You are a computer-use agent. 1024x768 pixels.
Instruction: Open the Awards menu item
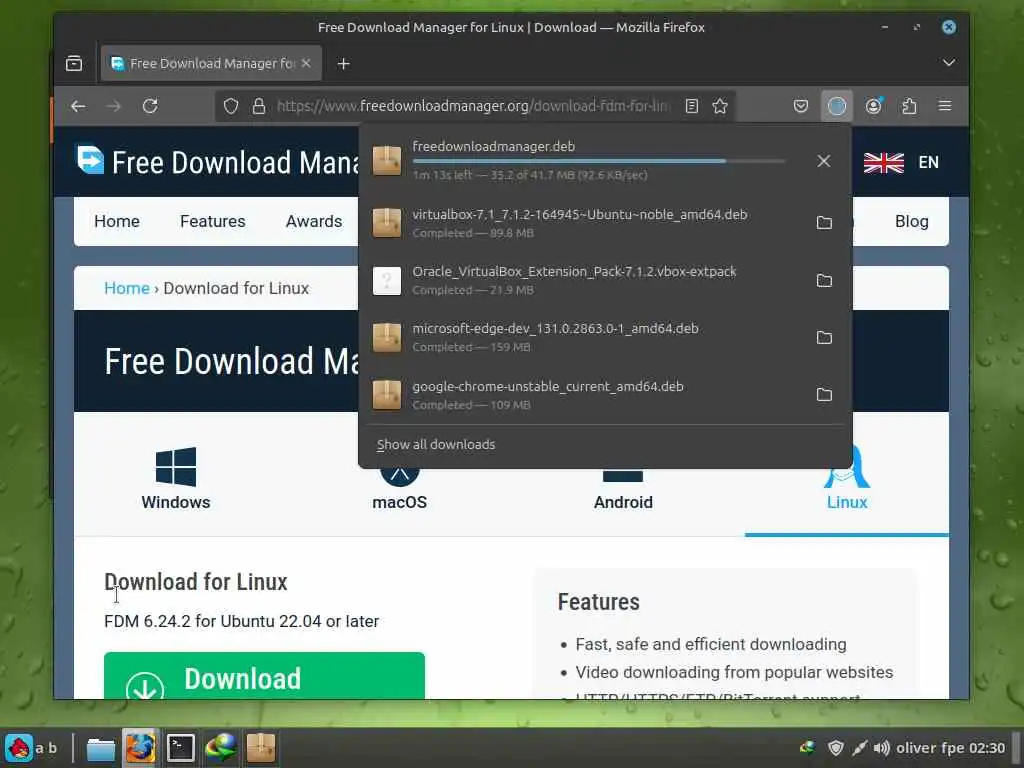click(x=314, y=221)
